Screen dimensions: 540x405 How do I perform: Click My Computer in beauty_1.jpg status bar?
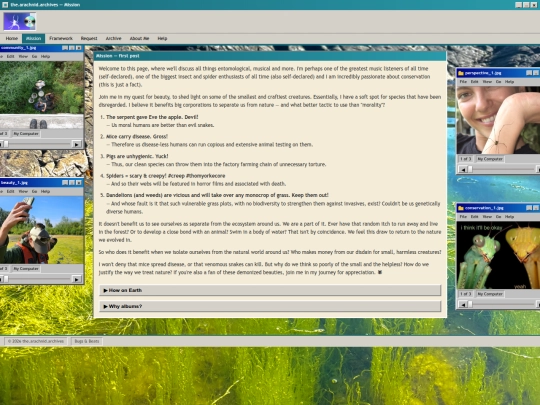(x=26, y=269)
